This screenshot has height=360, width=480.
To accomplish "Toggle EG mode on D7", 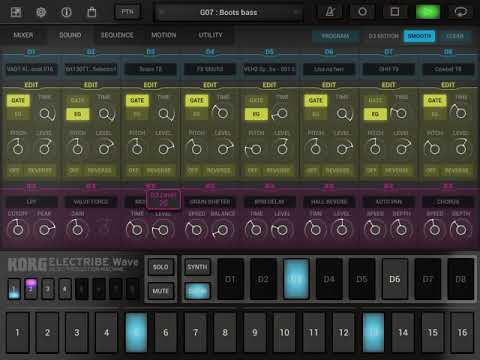I will [x=375, y=114].
